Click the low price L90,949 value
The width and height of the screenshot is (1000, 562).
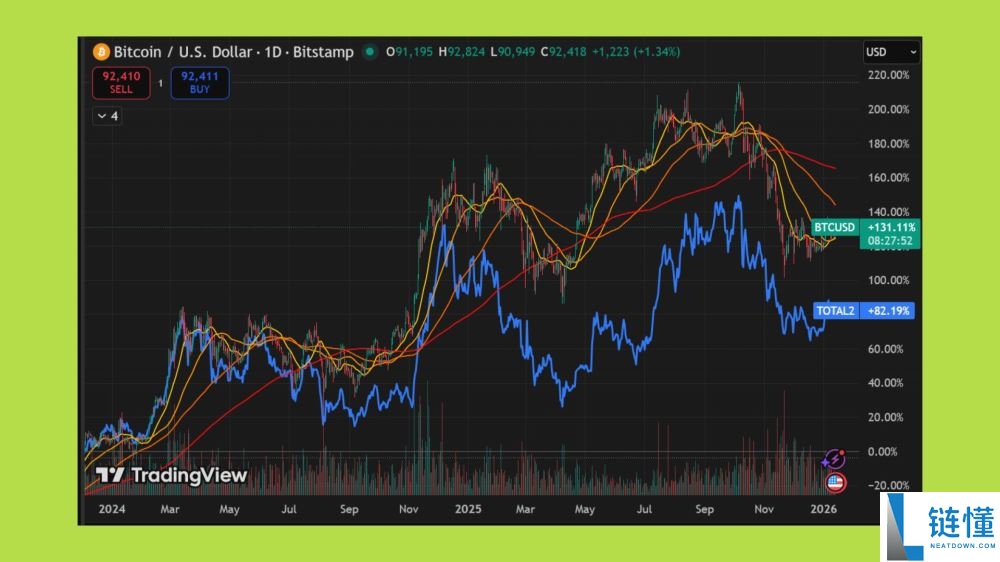click(x=513, y=52)
